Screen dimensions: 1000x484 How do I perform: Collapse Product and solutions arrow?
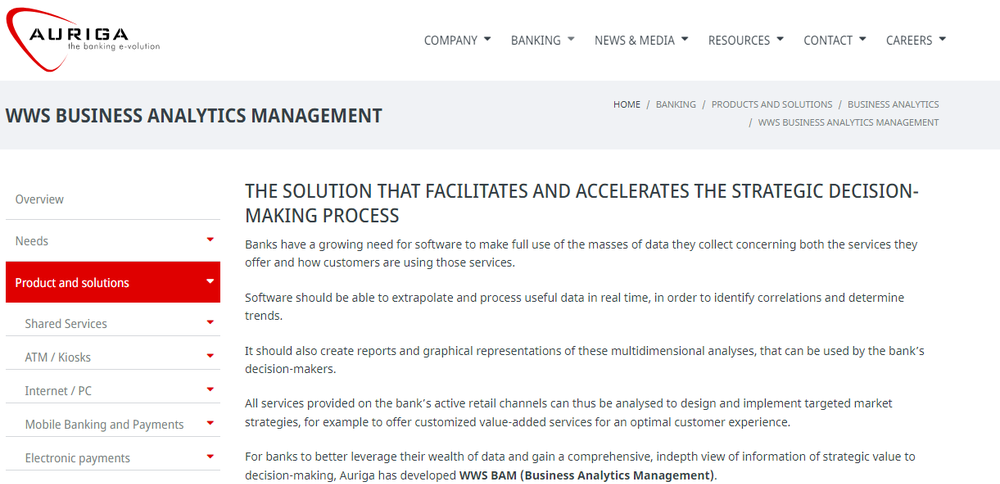click(210, 281)
